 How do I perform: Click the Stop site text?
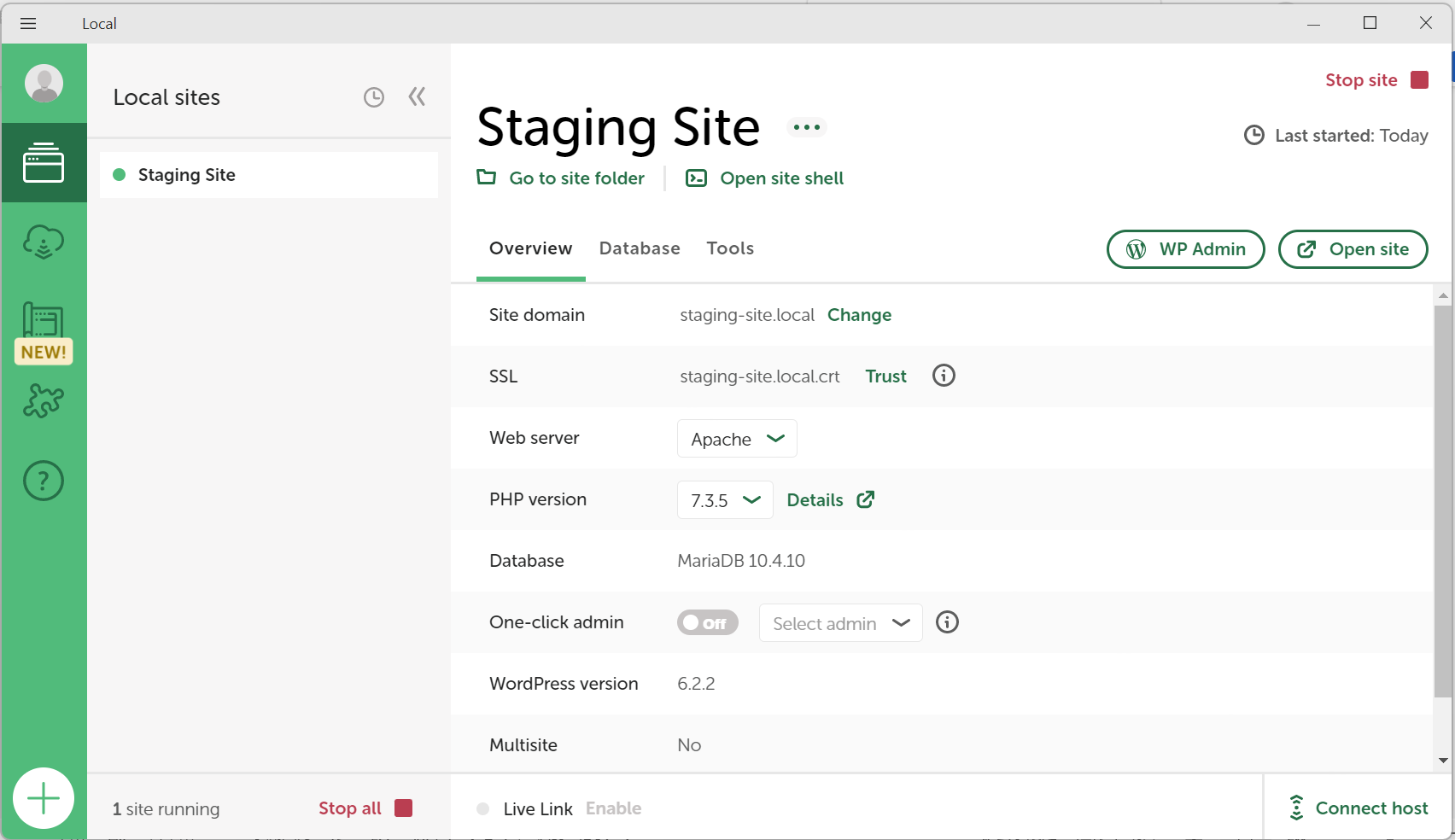click(x=1361, y=80)
